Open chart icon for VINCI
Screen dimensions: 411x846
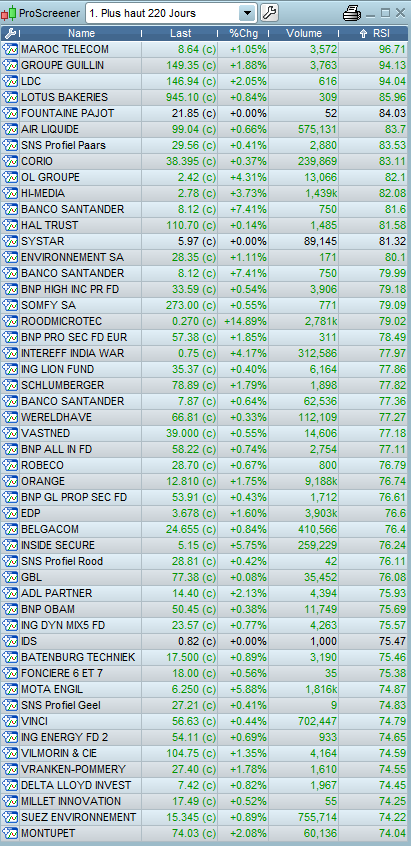(10, 721)
